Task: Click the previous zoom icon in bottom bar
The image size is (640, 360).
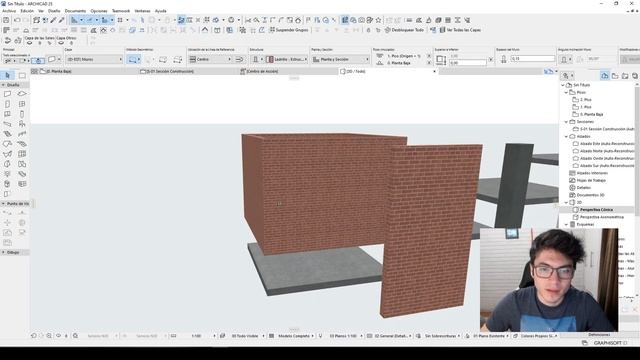Action: (x=34, y=336)
